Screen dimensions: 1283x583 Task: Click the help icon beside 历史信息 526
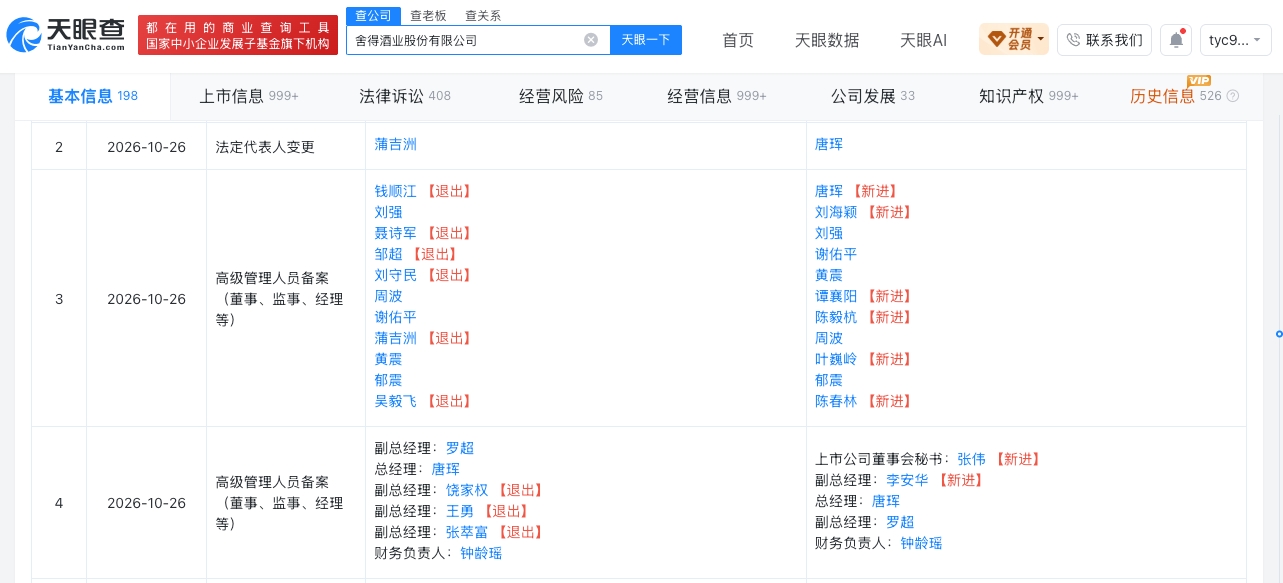point(1233,97)
